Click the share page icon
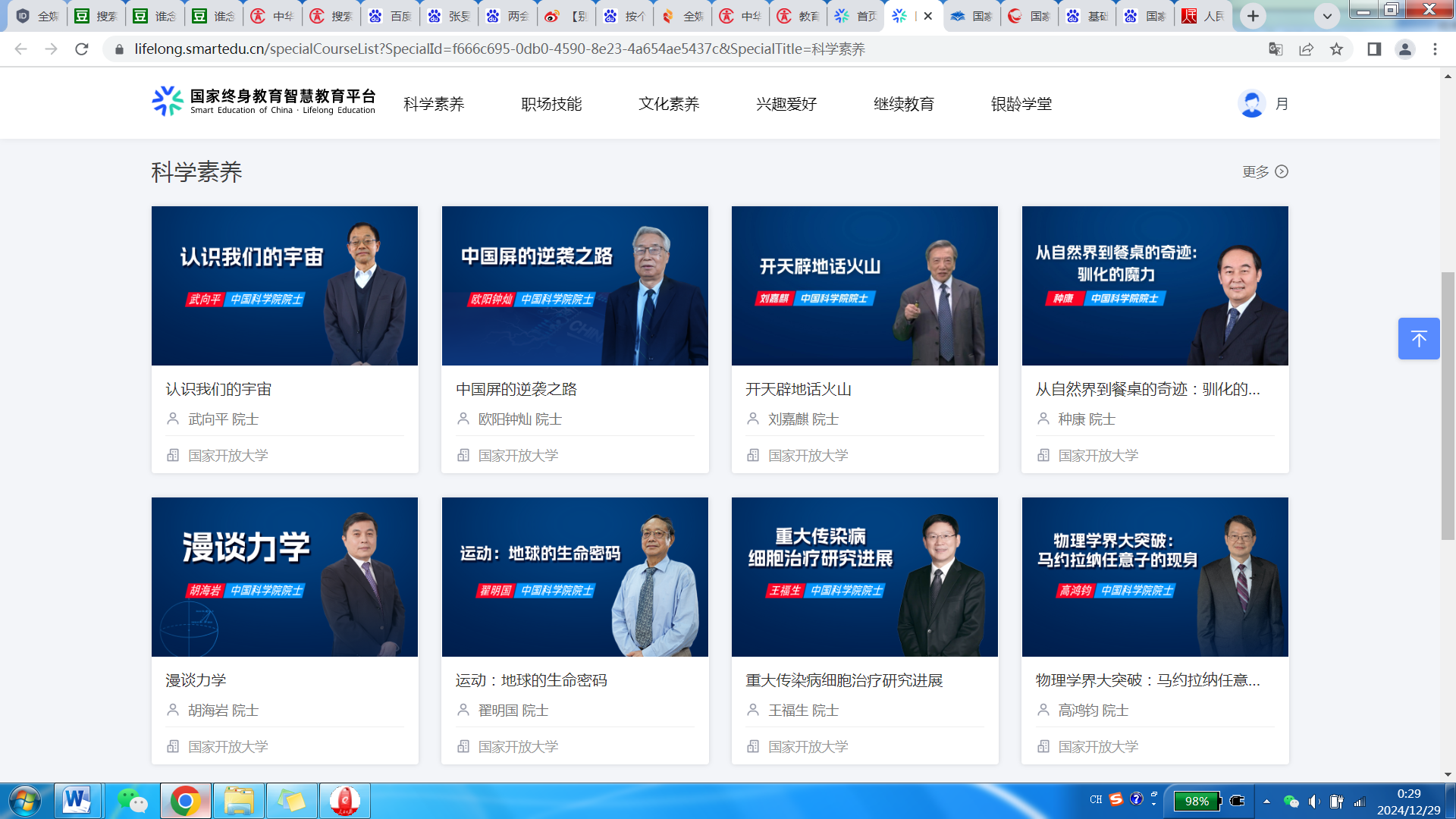This screenshot has width=1456, height=819. tap(1306, 49)
